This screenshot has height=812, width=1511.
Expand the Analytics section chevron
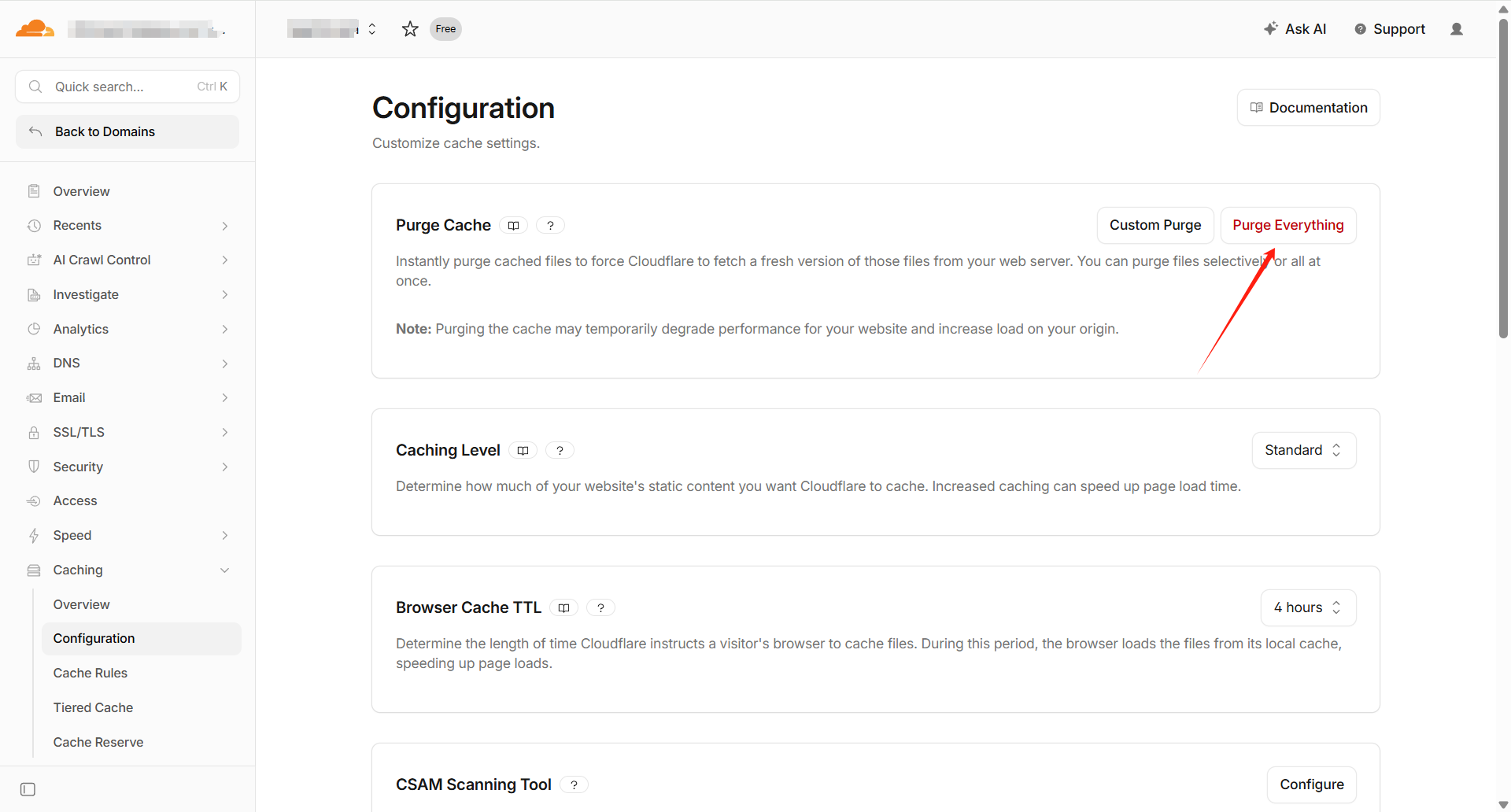pos(225,329)
